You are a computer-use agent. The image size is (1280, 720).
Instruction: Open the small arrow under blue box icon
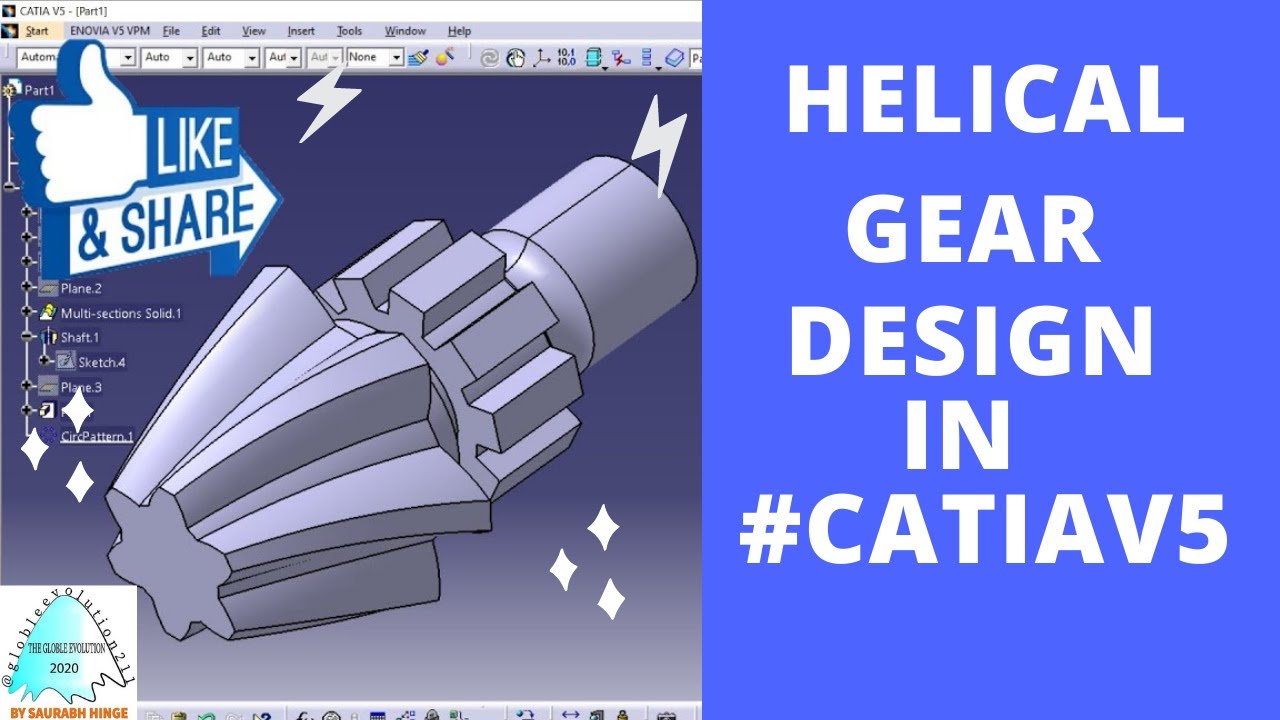605,68
